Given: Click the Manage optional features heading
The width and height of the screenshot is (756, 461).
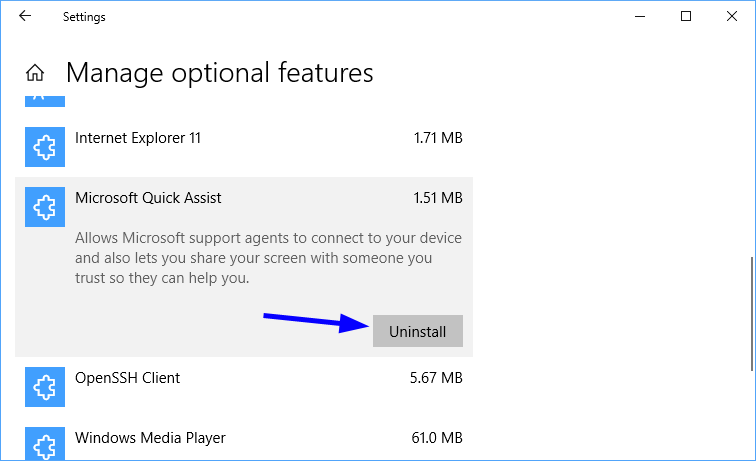Looking at the screenshot, I should 219,73.
